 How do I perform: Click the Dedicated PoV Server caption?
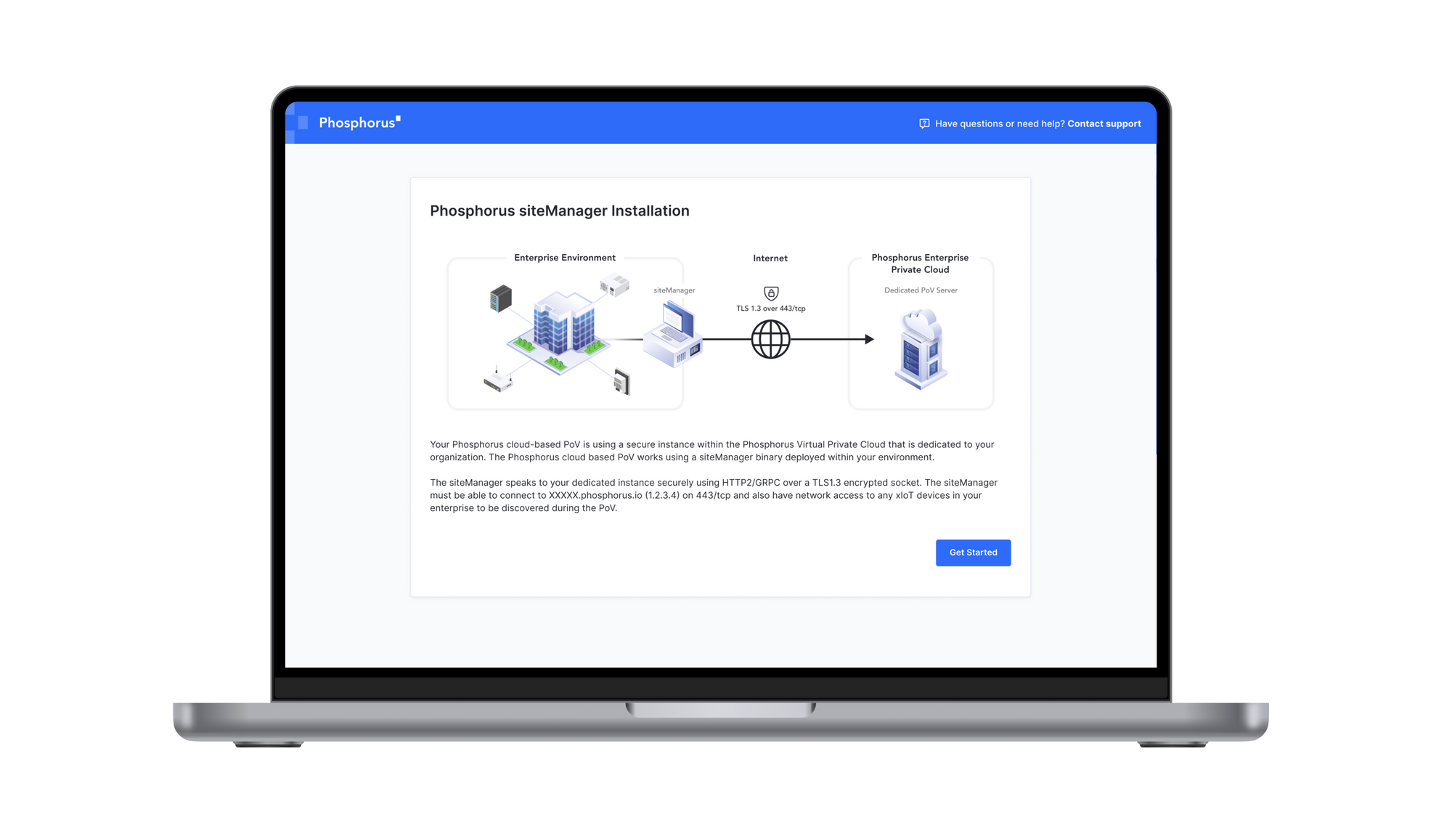921,290
